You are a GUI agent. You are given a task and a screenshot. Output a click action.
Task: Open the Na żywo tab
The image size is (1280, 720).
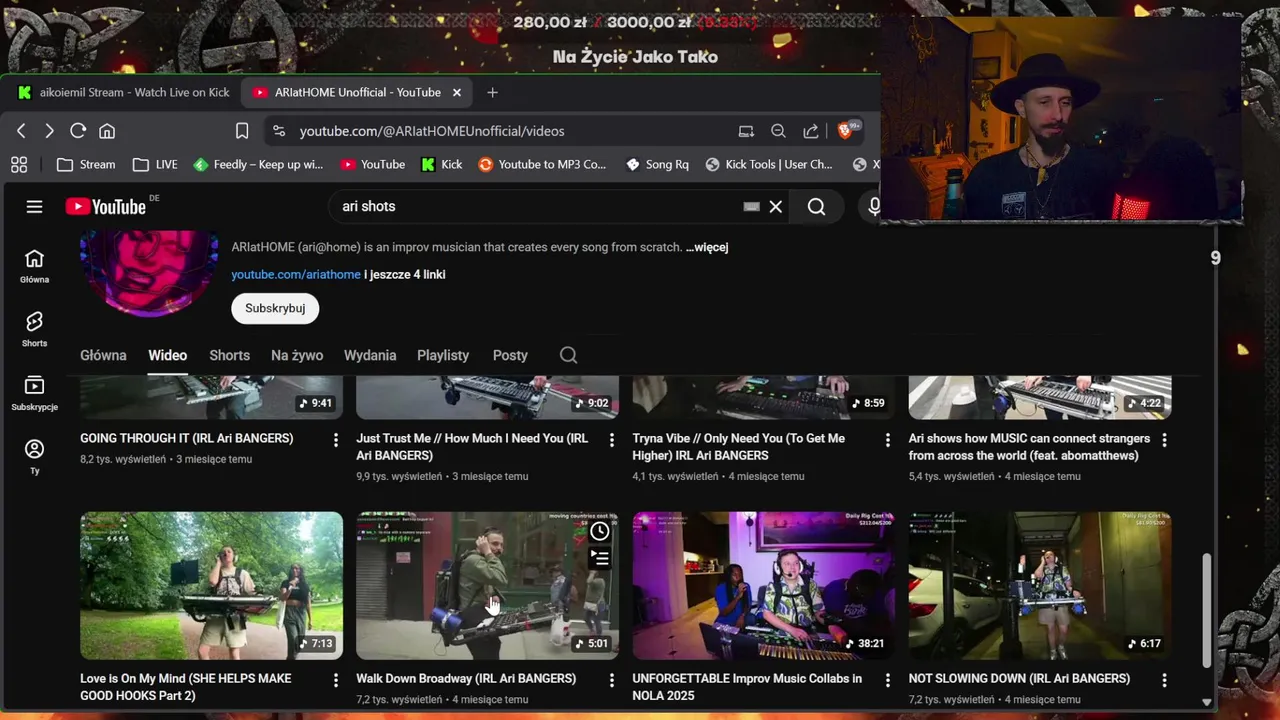[x=297, y=355]
